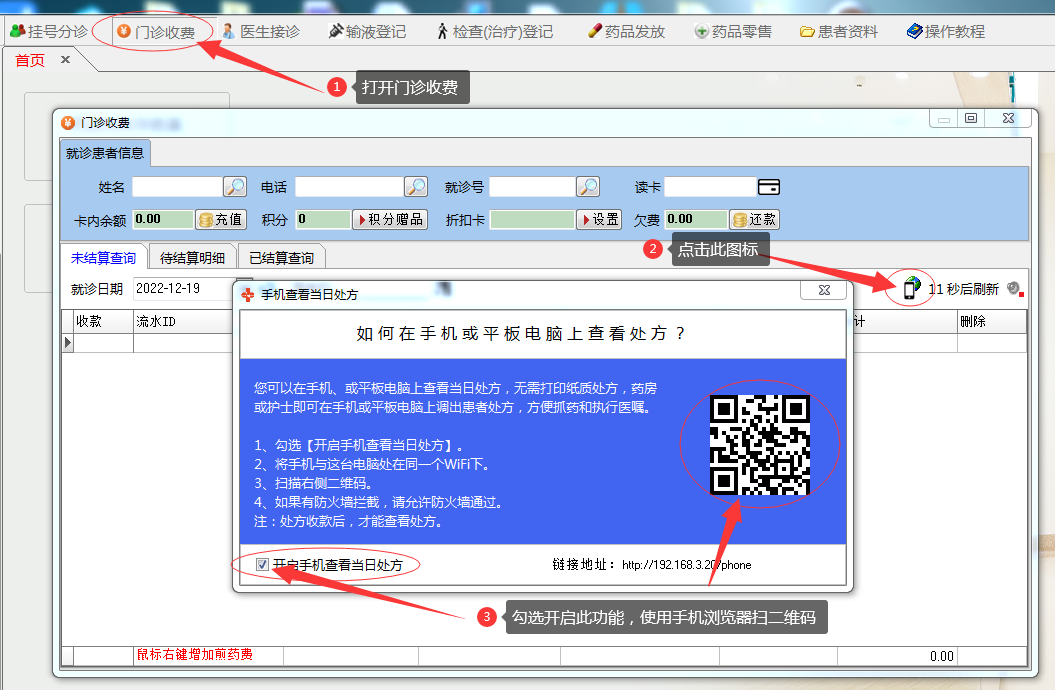Click the 就诊日期 date field
1055x690 pixels.
[184, 289]
